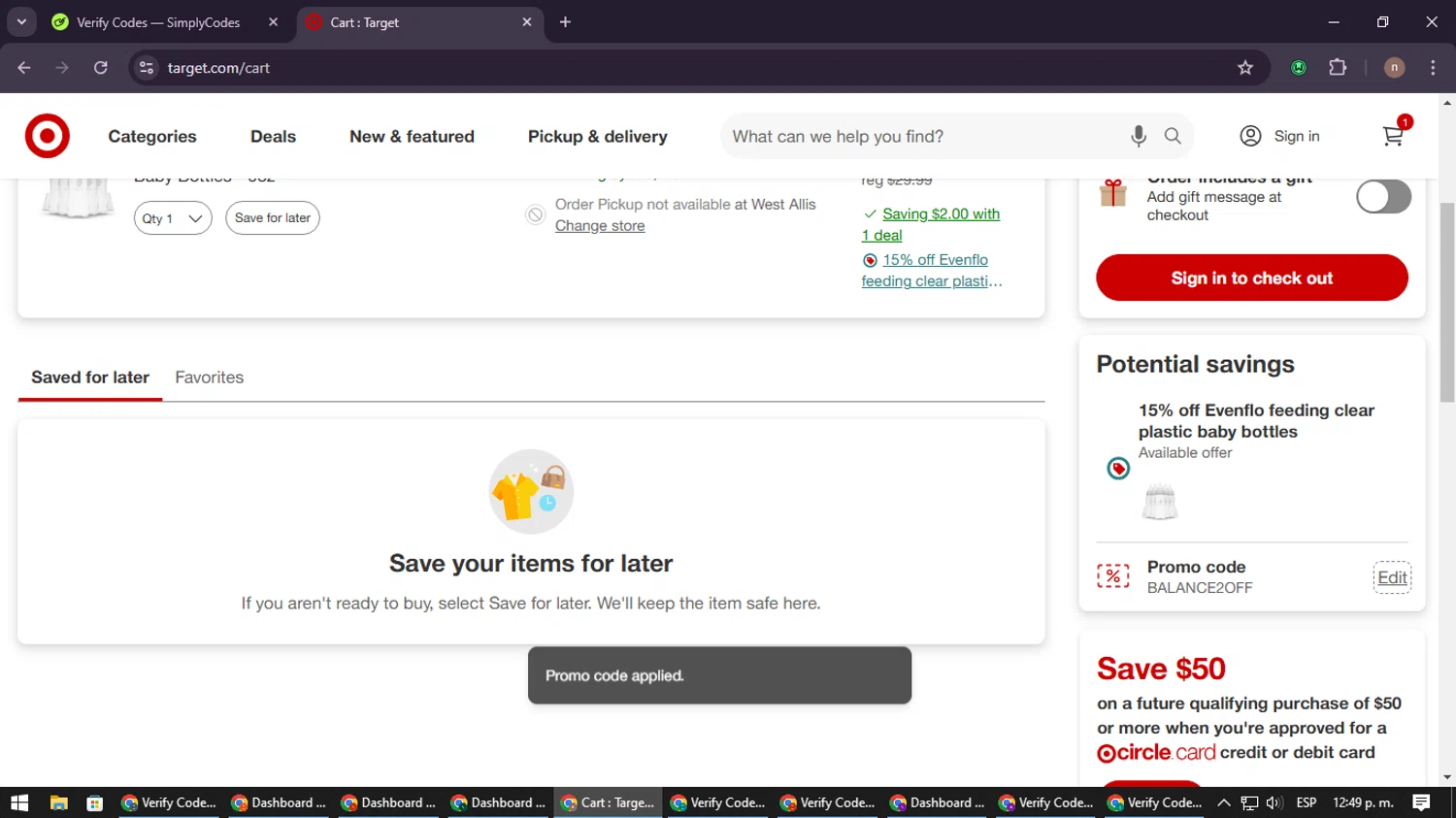
Task: Click the bottle thumbnail under Potential savings
Action: coord(1159,503)
